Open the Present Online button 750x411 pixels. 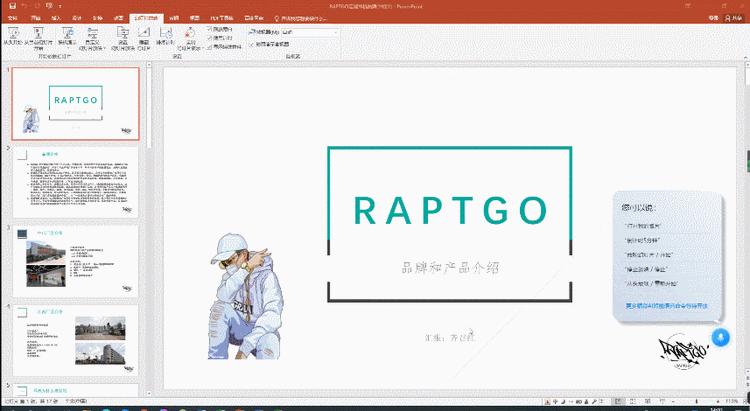point(67,38)
